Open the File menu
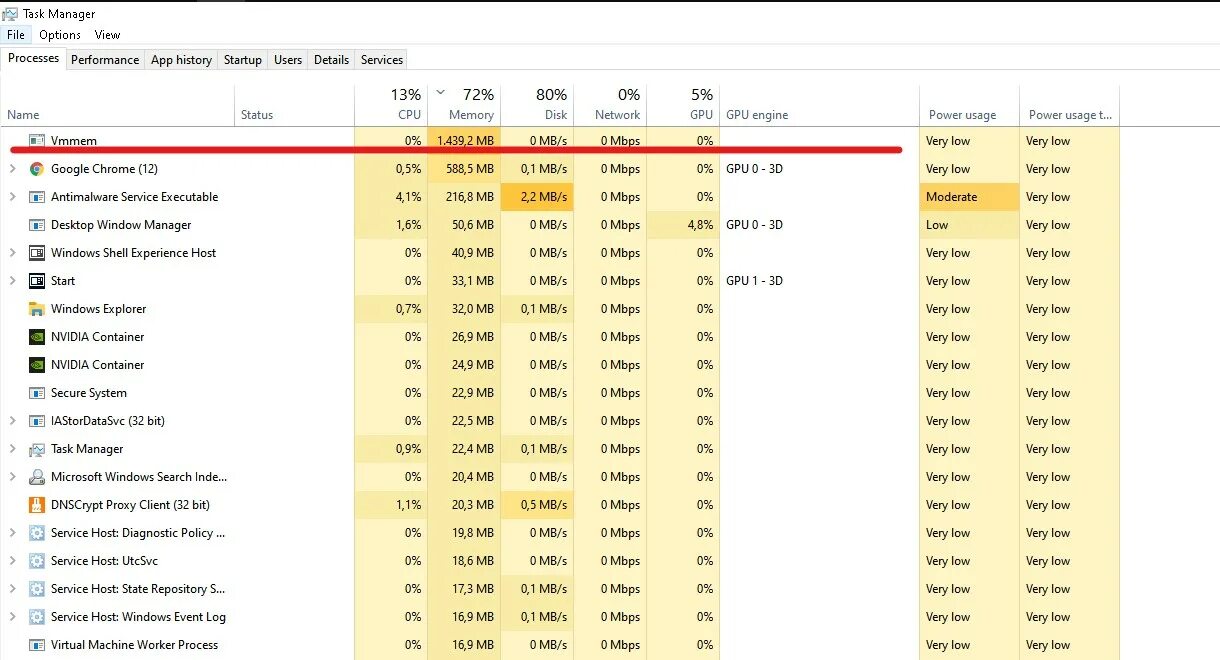 coord(16,35)
